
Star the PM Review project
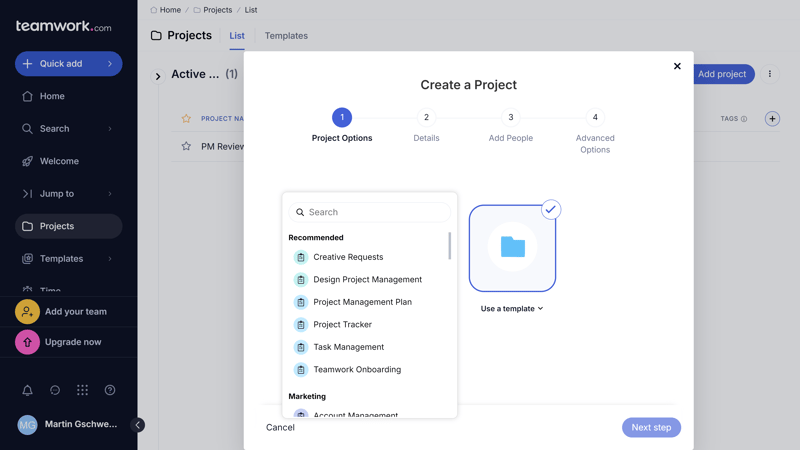point(186,146)
